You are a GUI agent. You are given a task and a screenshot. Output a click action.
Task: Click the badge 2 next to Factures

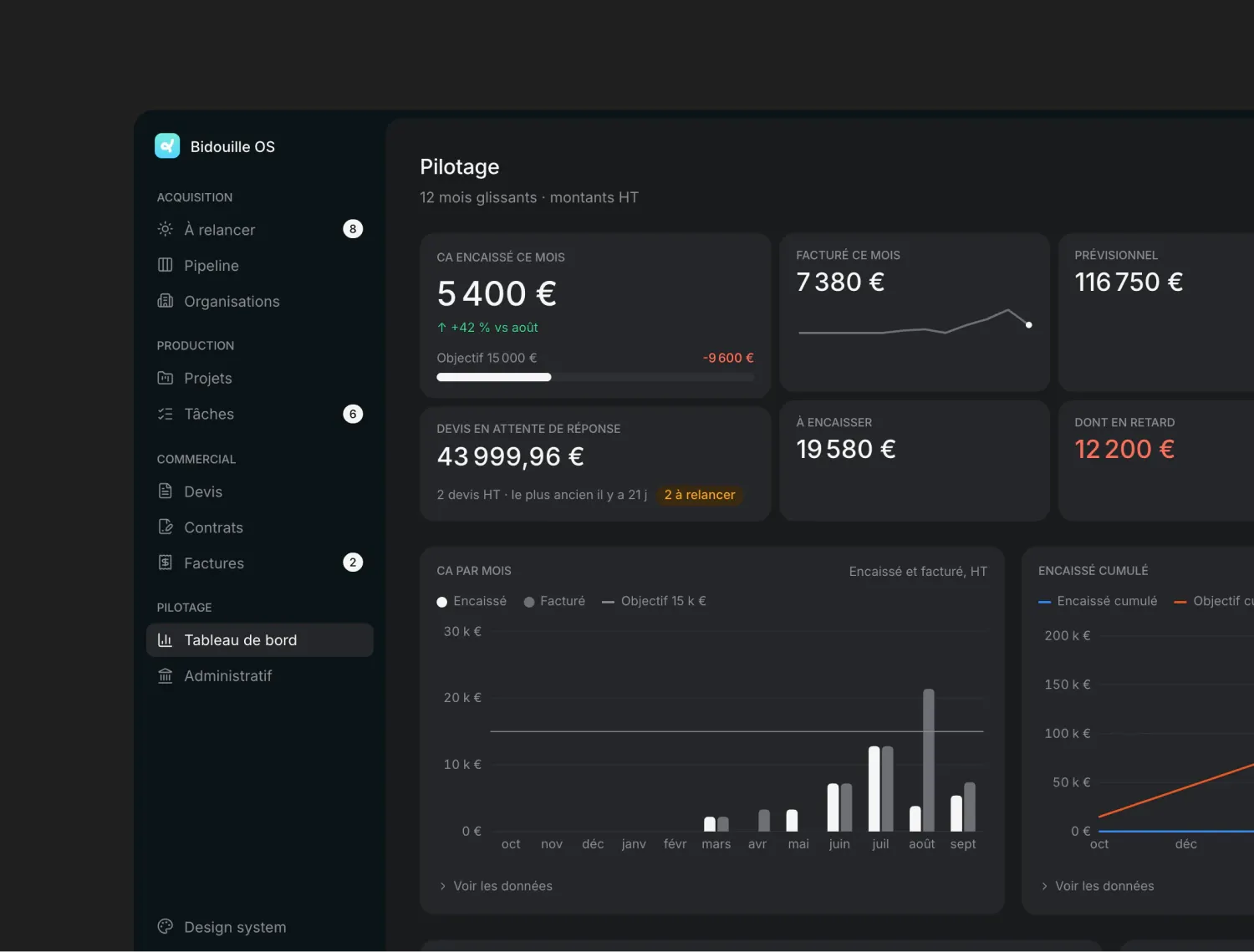[x=353, y=563]
